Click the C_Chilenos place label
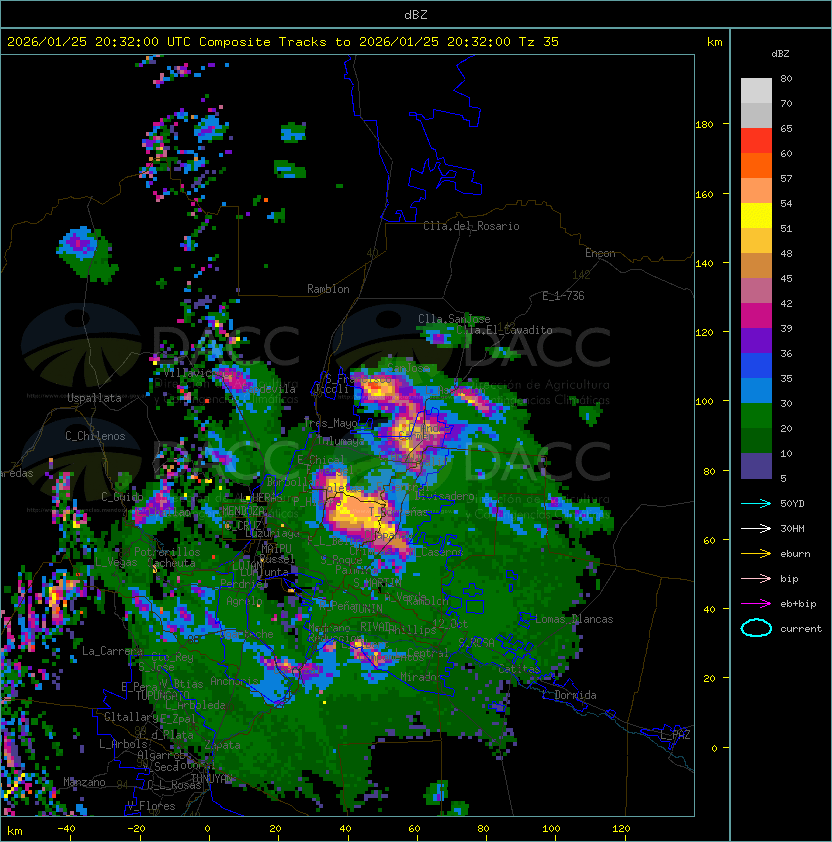 point(95,436)
